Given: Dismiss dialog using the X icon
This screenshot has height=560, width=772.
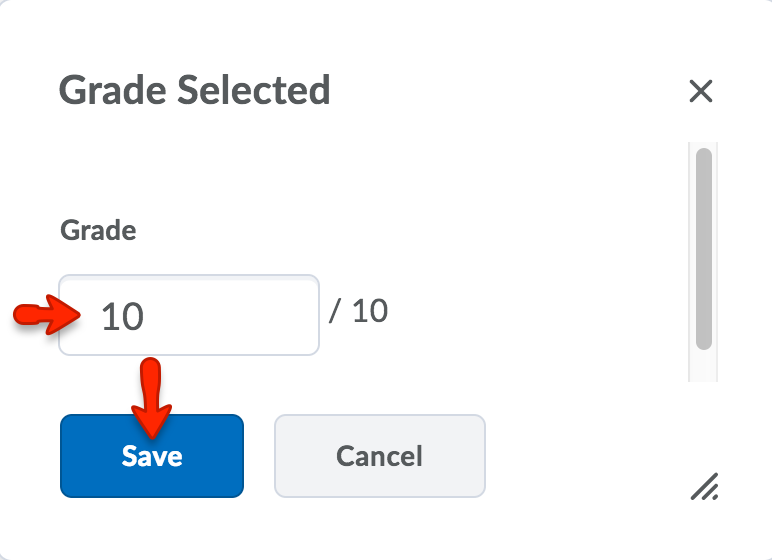Looking at the screenshot, I should click(x=701, y=92).
